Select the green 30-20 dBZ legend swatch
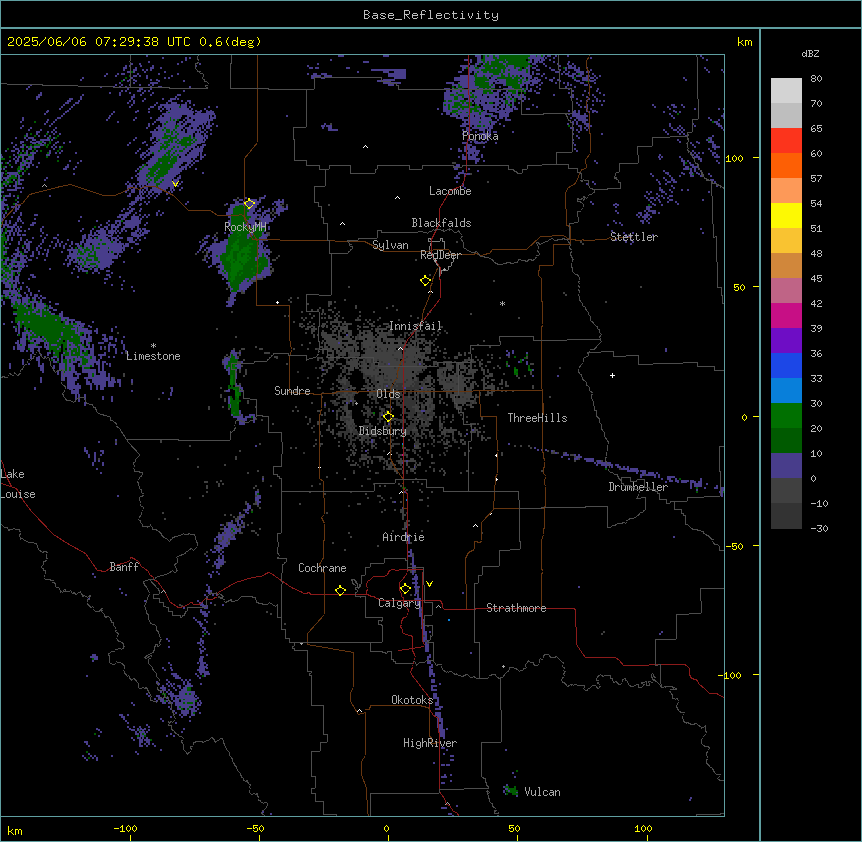Screen dimensions: 862x842 coord(786,416)
